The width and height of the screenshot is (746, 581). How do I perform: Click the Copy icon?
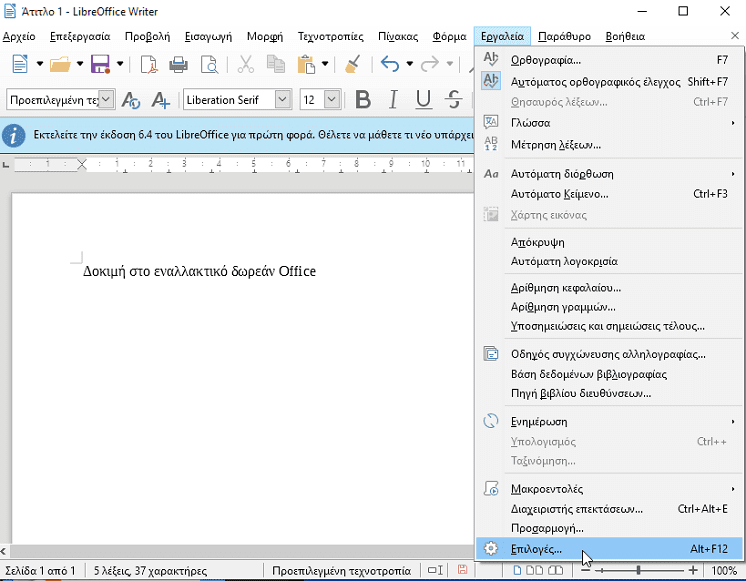tap(275, 64)
